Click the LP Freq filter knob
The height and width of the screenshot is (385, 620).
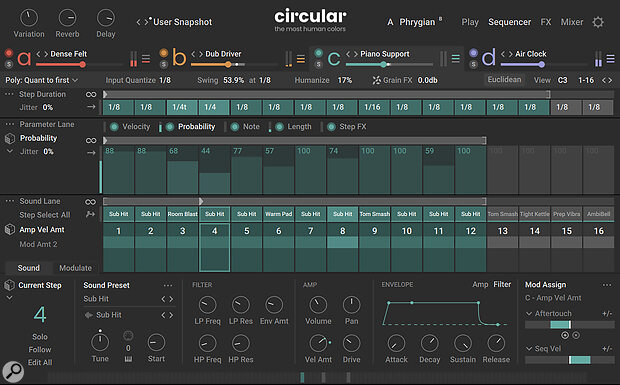[x=207, y=305]
